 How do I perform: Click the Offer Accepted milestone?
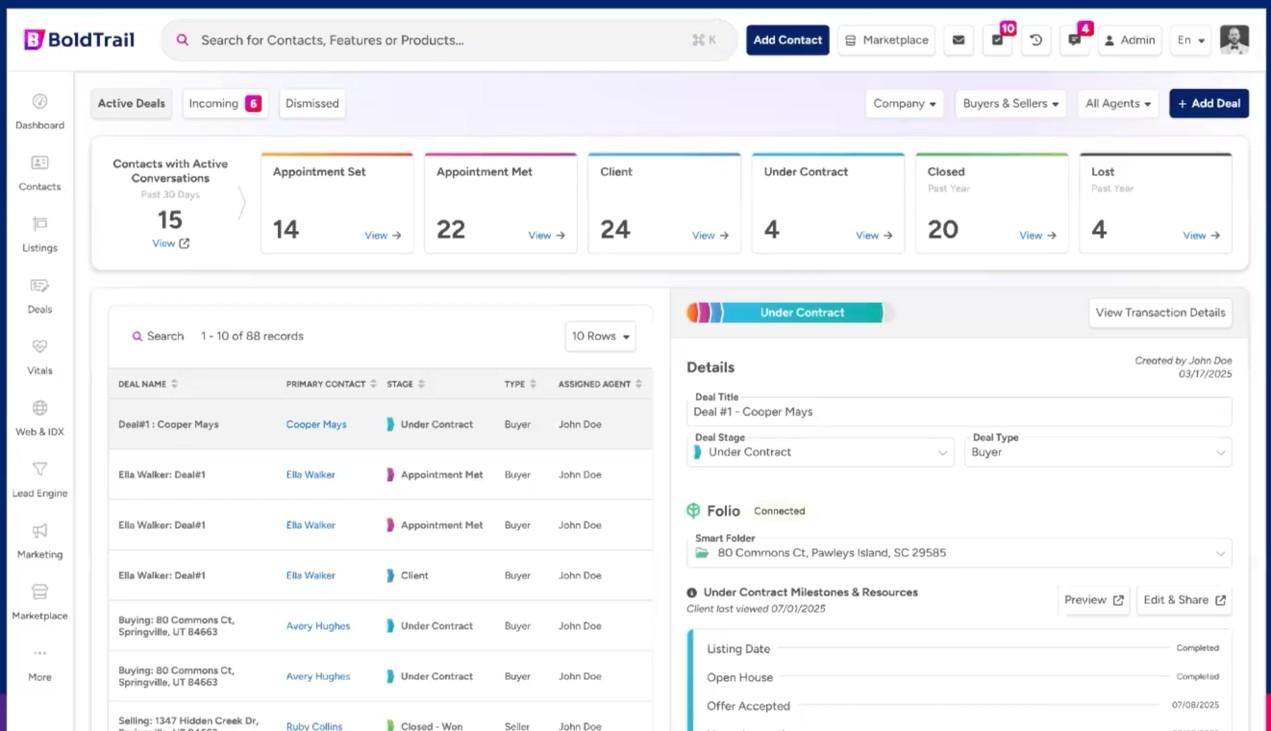pos(748,706)
